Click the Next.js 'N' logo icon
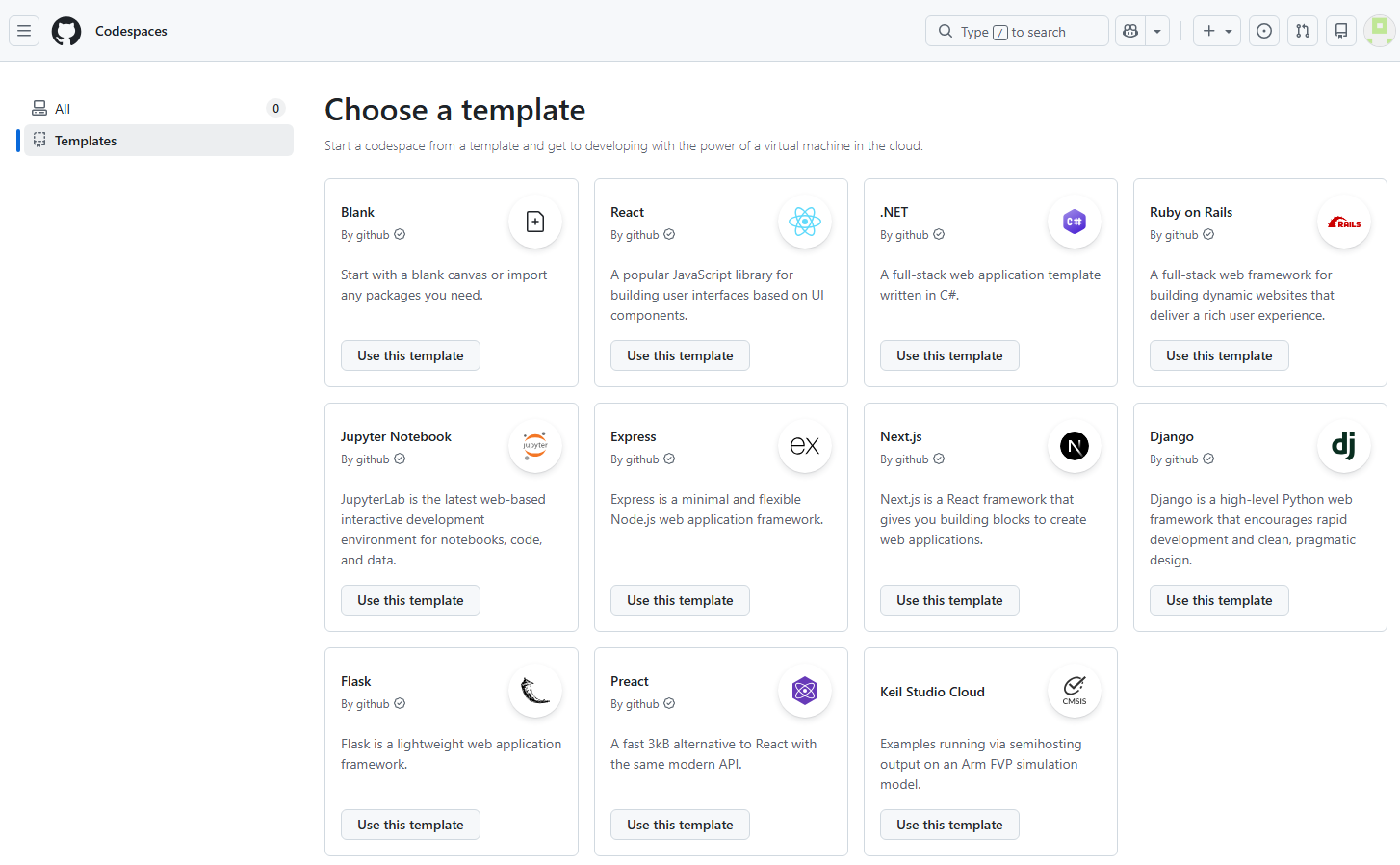1400x865 pixels. coord(1075,446)
